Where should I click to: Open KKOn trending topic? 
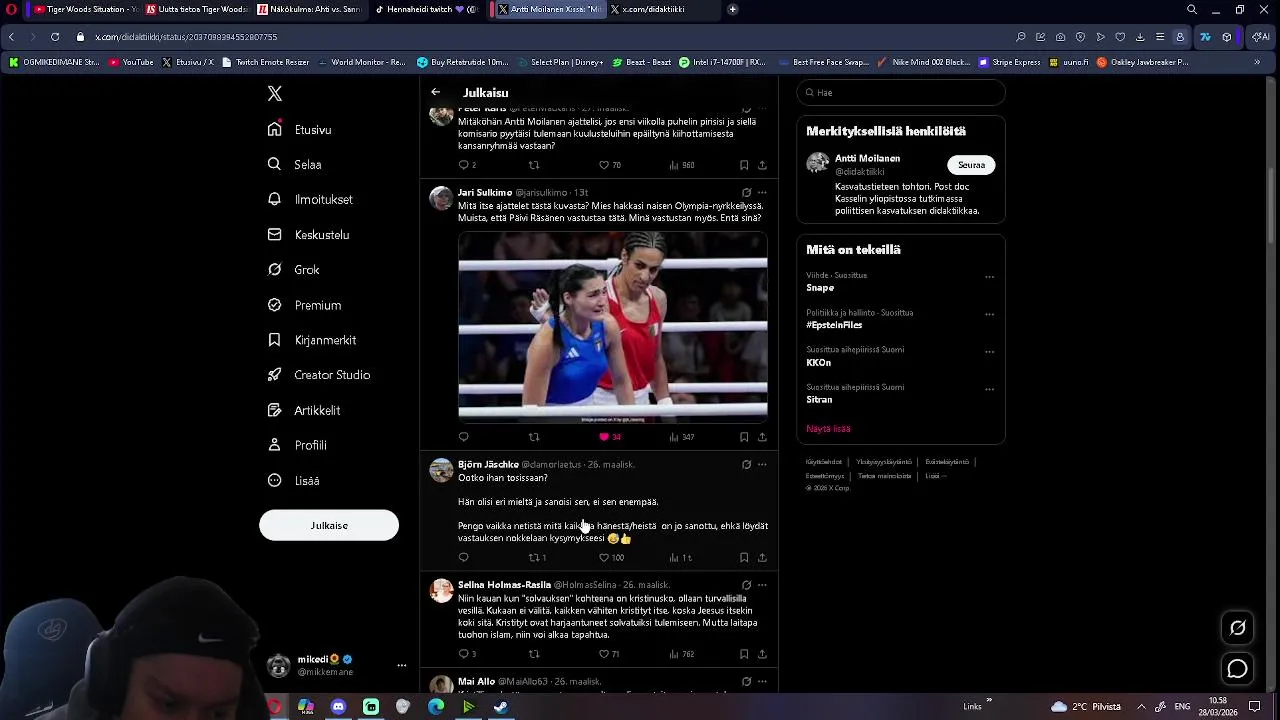point(819,362)
